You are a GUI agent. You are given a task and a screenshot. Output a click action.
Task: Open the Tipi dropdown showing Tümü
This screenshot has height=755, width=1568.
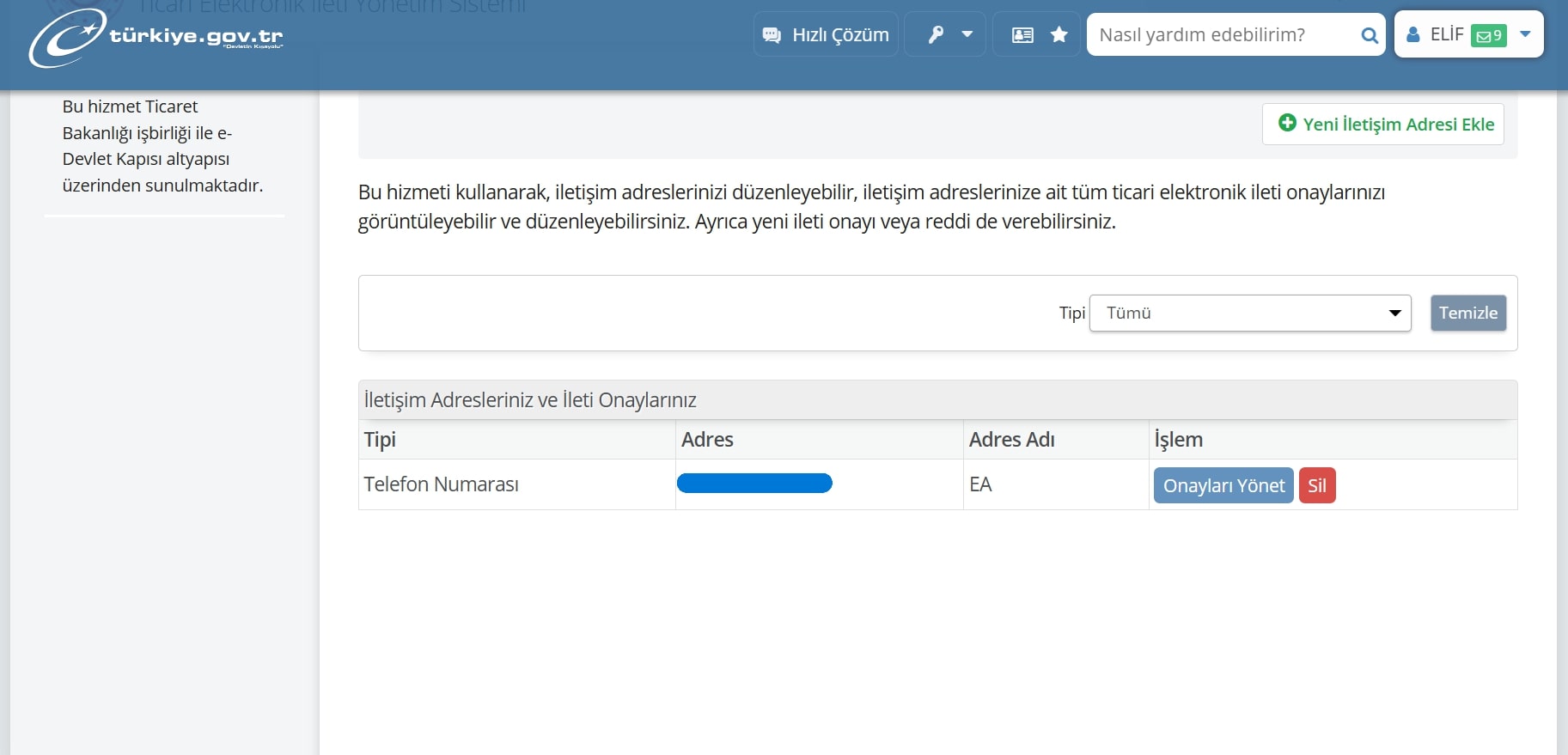[x=1249, y=314]
